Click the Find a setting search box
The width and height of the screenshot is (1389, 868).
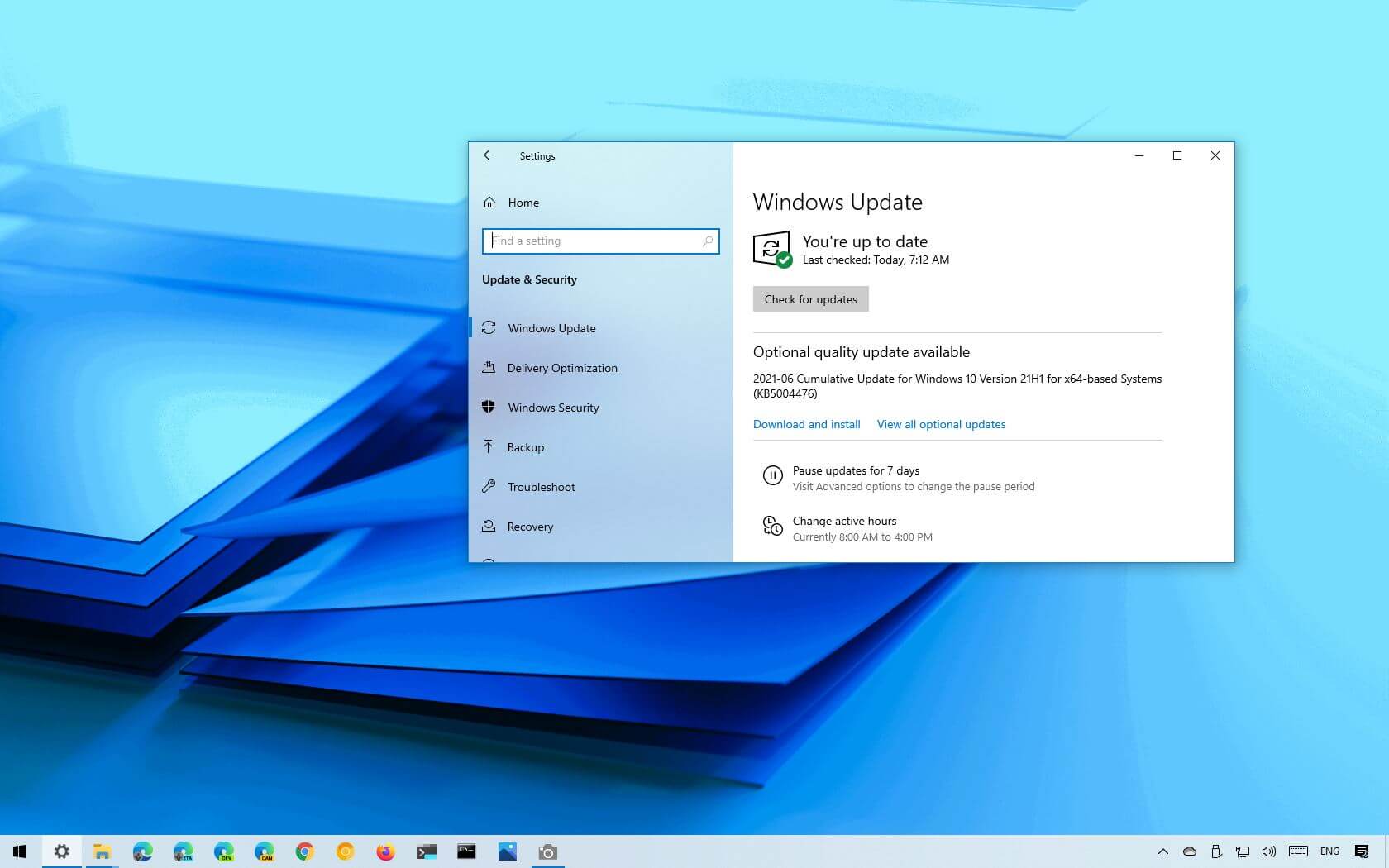(601, 241)
